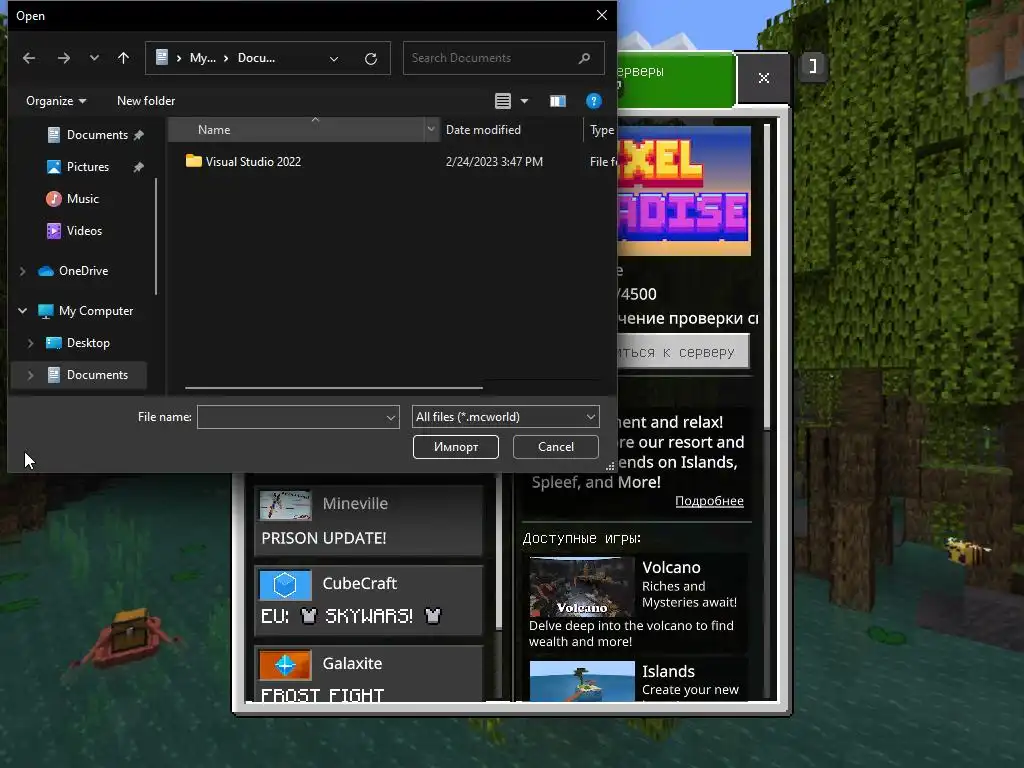This screenshot has width=1024, height=768.
Task: Change the file list view icon
Action: coord(503,101)
